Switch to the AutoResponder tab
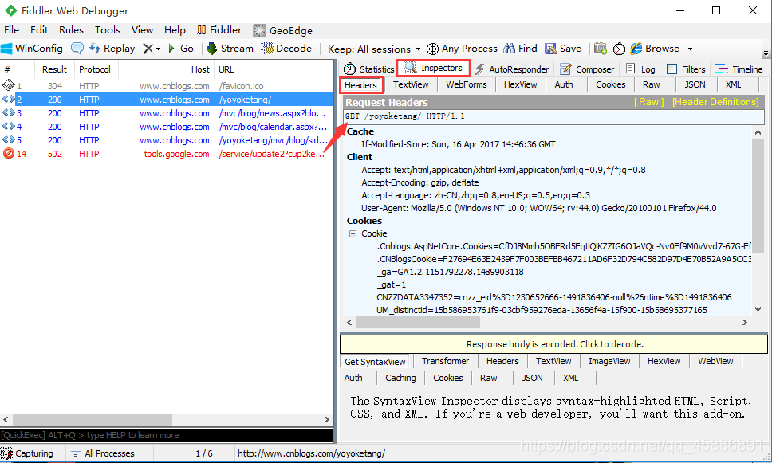 [x=512, y=69]
